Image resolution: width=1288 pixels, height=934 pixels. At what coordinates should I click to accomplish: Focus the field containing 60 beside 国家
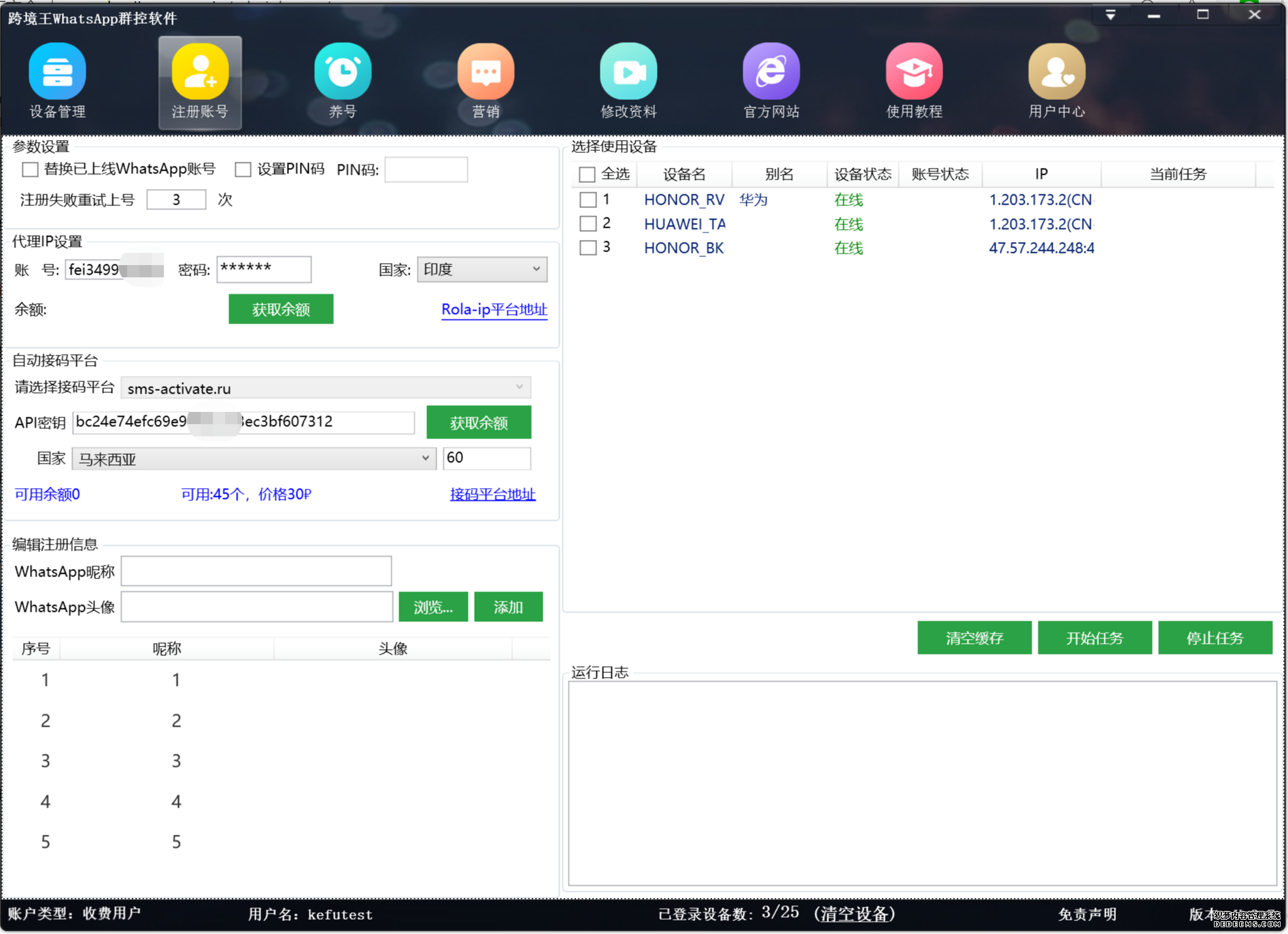[x=487, y=458]
